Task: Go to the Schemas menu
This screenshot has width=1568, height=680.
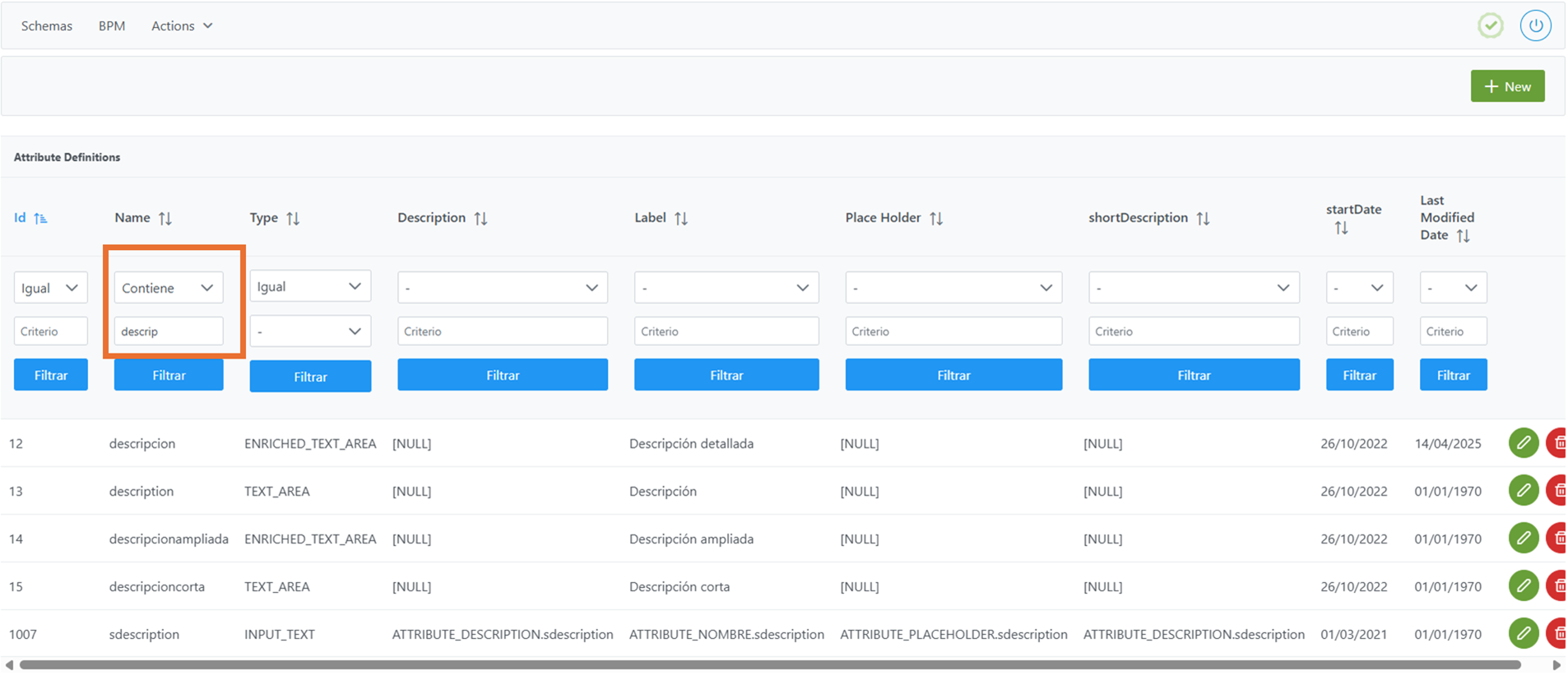Action: [x=47, y=25]
